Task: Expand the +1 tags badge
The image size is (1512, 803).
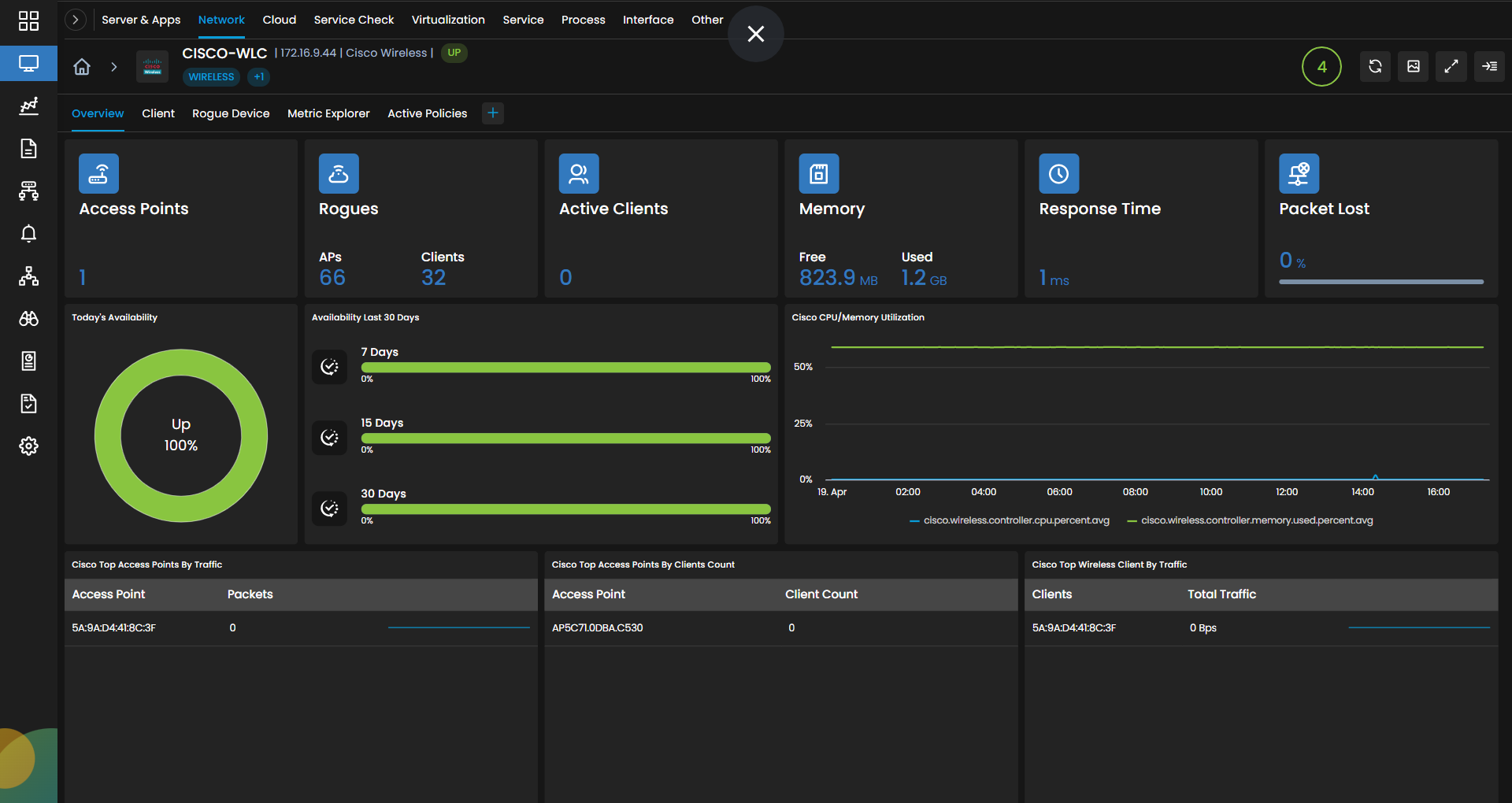Action: (258, 76)
